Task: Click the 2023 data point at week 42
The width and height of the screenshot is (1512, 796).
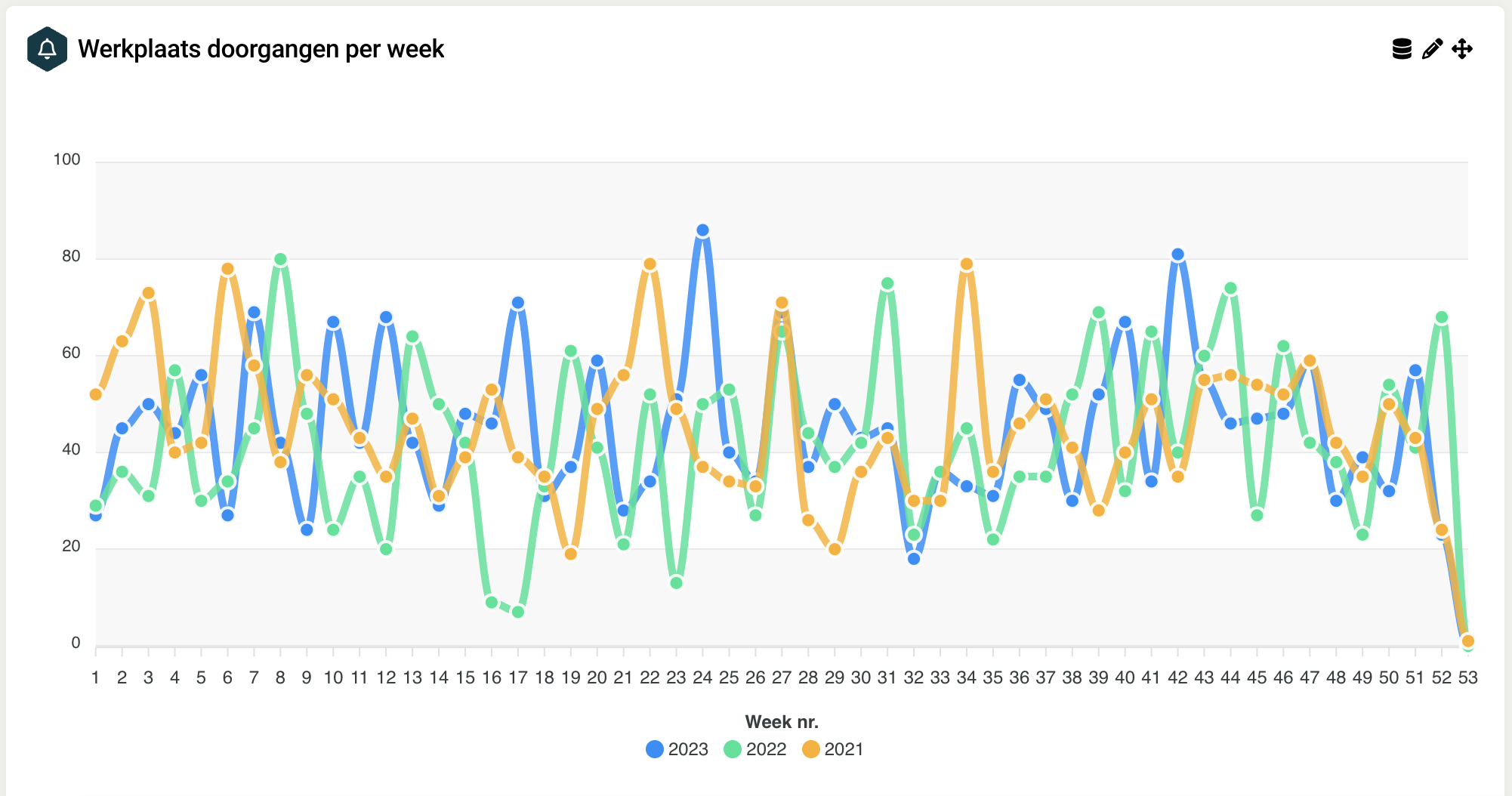Action: (x=1177, y=255)
